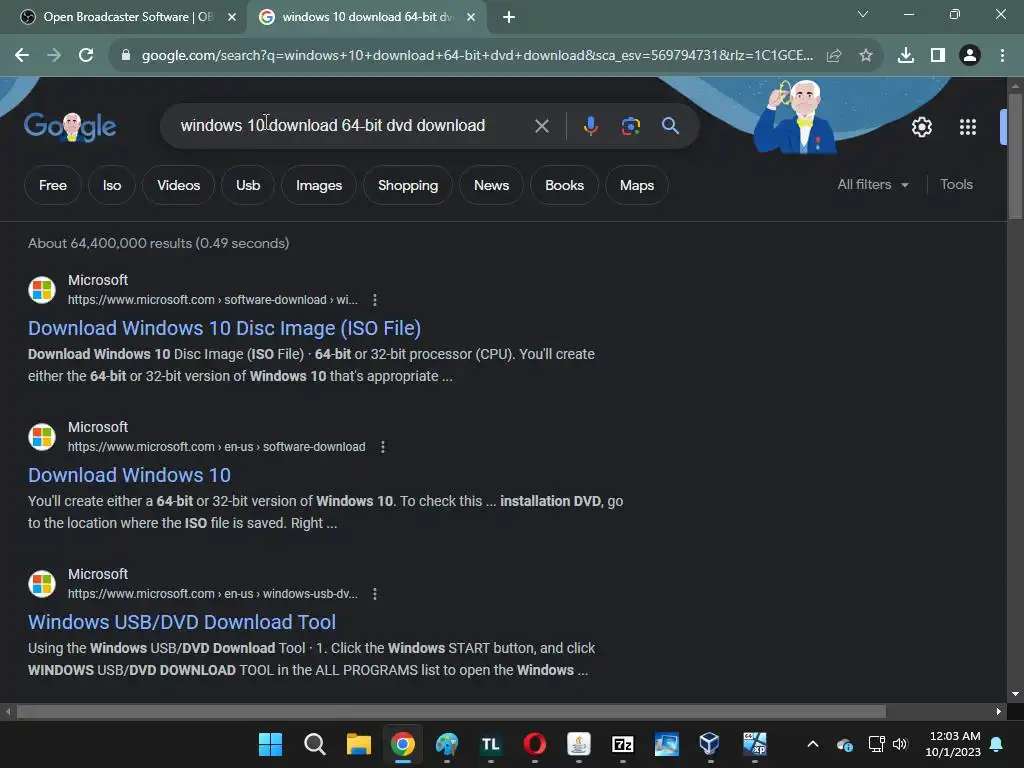Share this page from address bar

coord(834,56)
